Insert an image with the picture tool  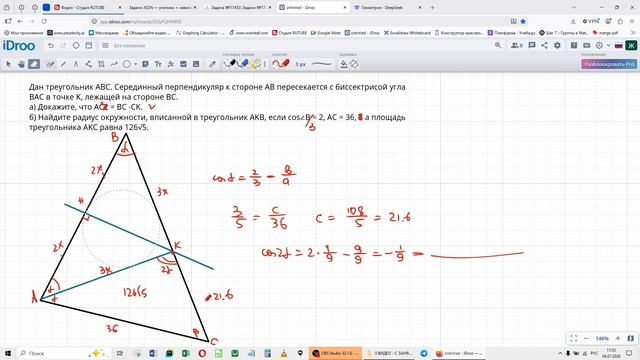click(183, 64)
